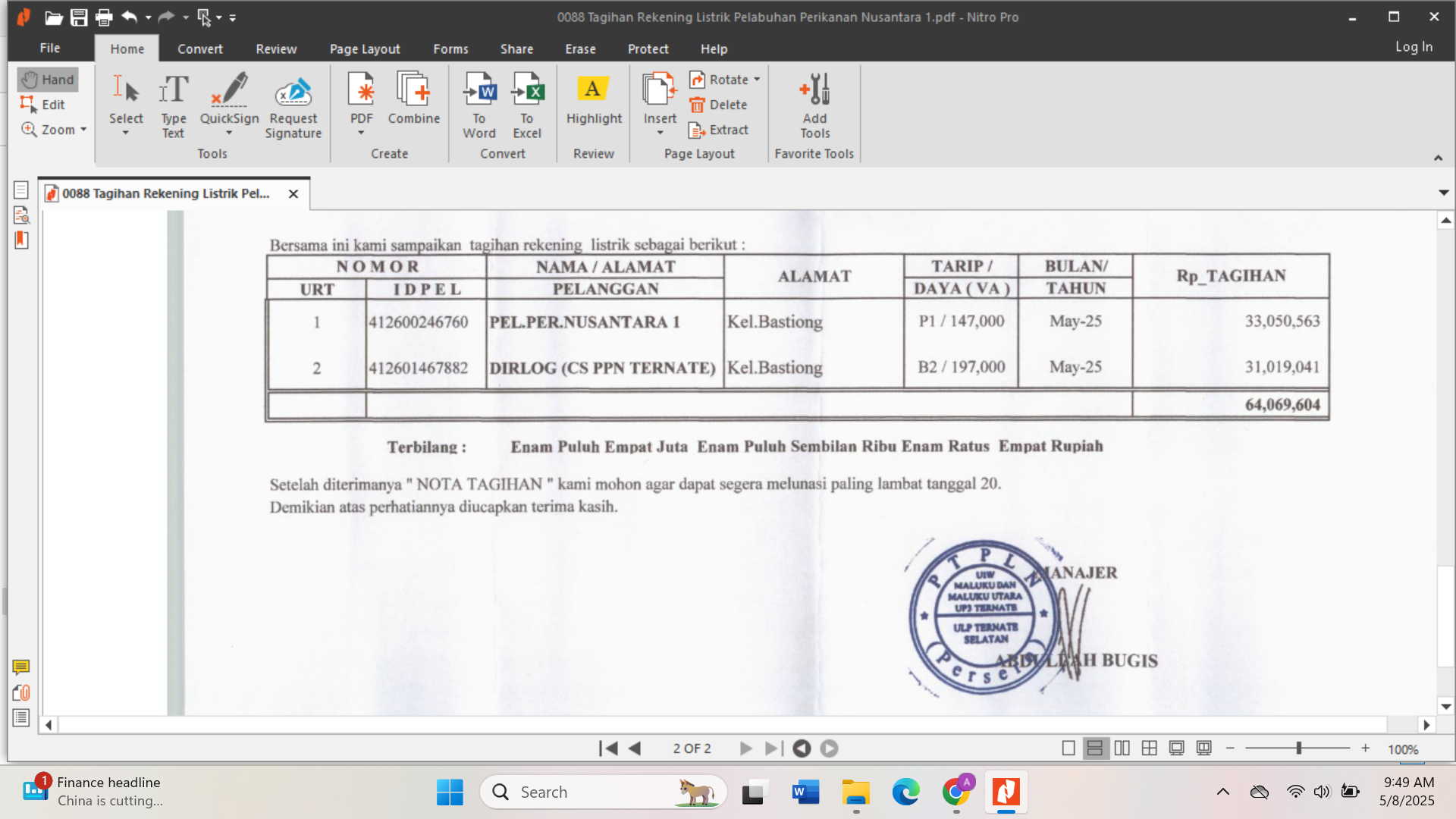Image resolution: width=1456 pixels, height=819 pixels.
Task: Open the Comments panel in sidebar
Action: [x=21, y=667]
